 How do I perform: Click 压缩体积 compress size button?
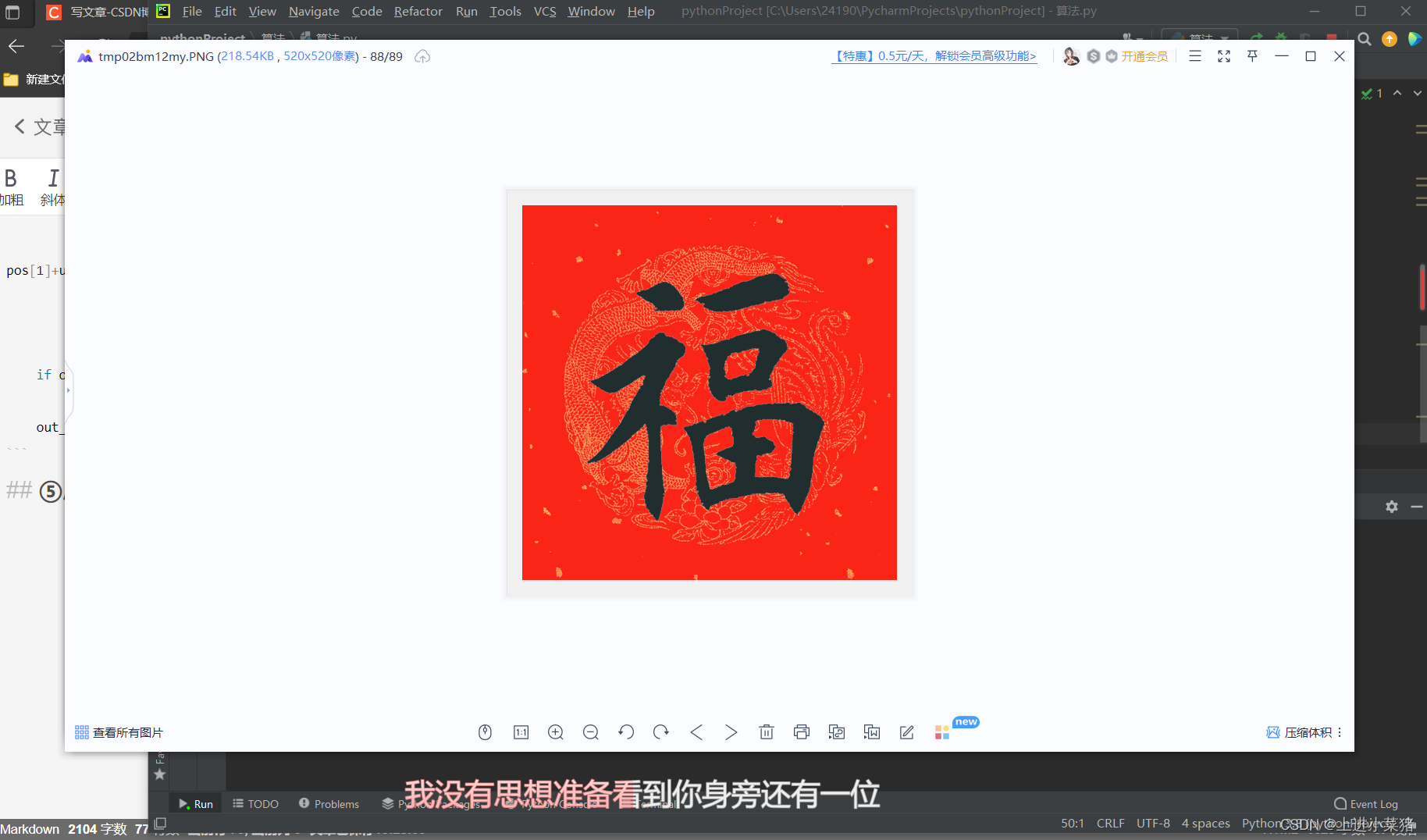click(x=1300, y=732)
